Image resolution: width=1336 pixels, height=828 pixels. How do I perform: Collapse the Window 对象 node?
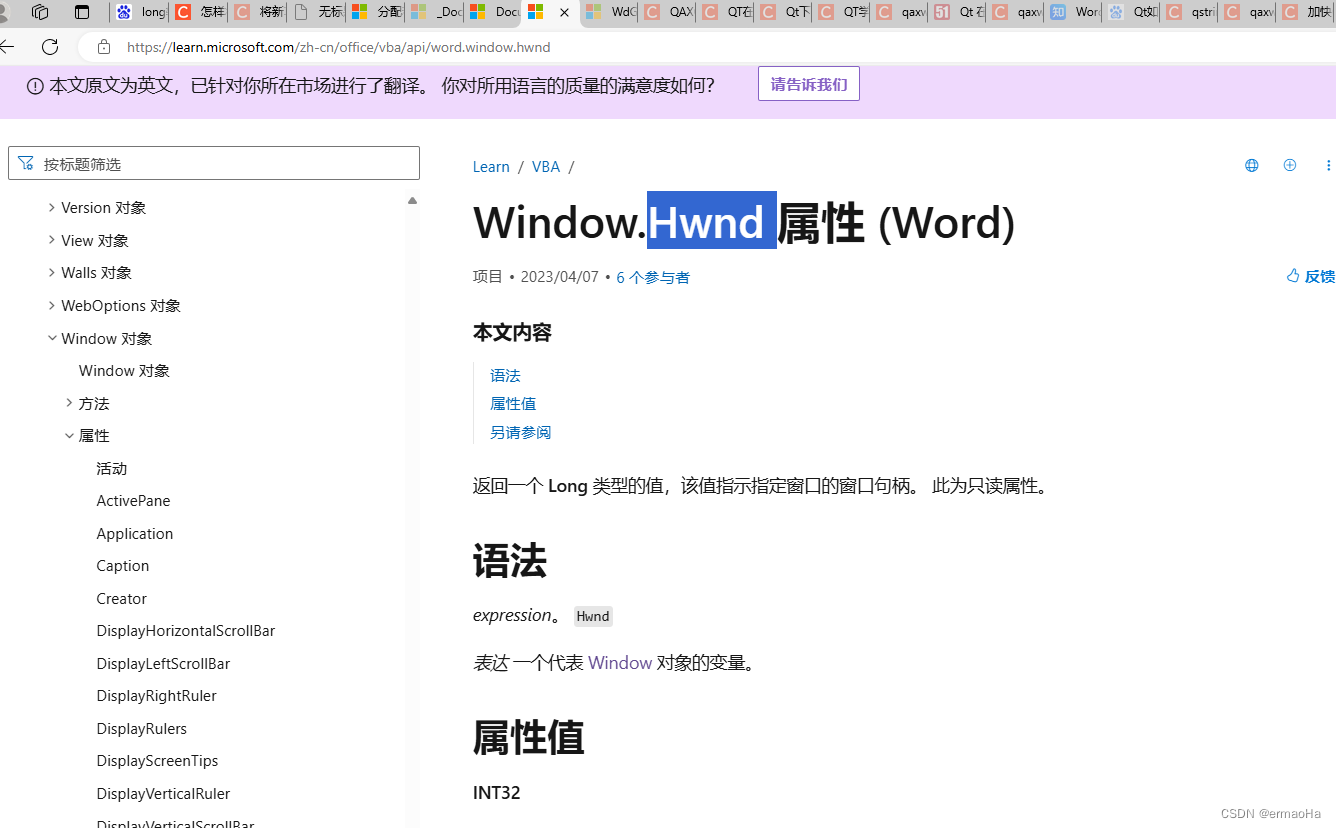coord(52,338)
